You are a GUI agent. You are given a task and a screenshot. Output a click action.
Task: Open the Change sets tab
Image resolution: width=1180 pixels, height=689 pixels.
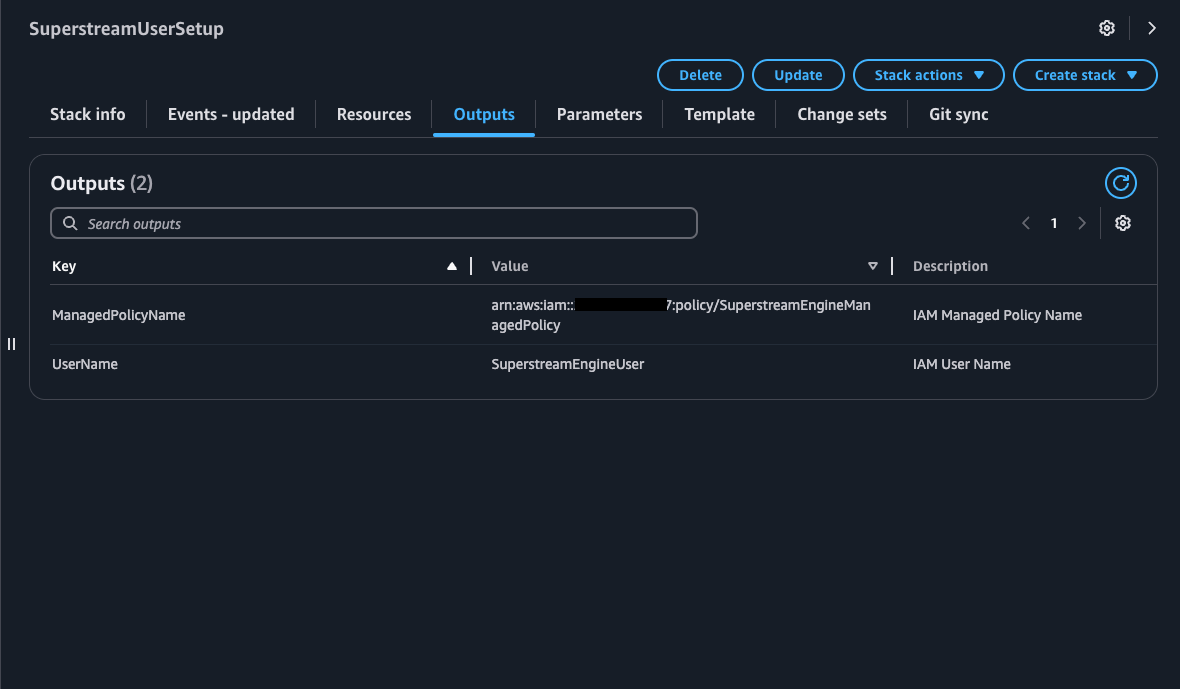pos(841,114)
